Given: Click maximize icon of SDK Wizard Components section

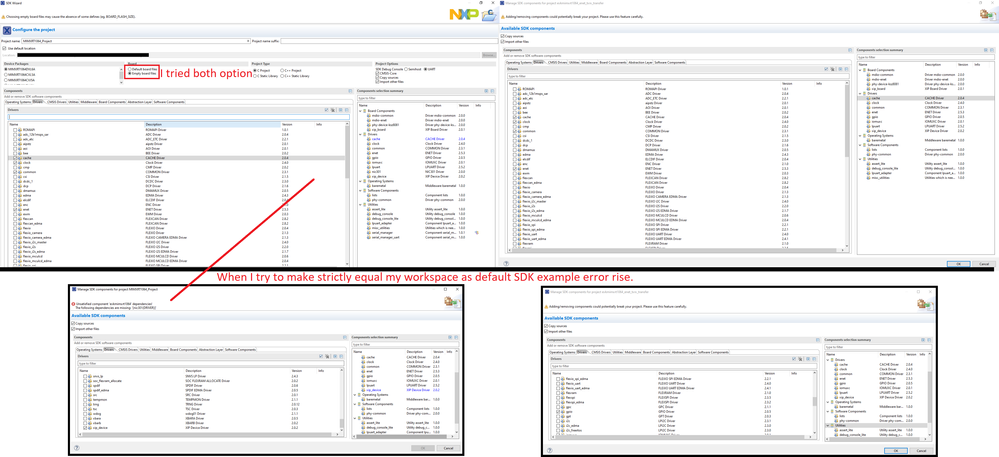Looking at the screenshot, I should tap(350, 91).
